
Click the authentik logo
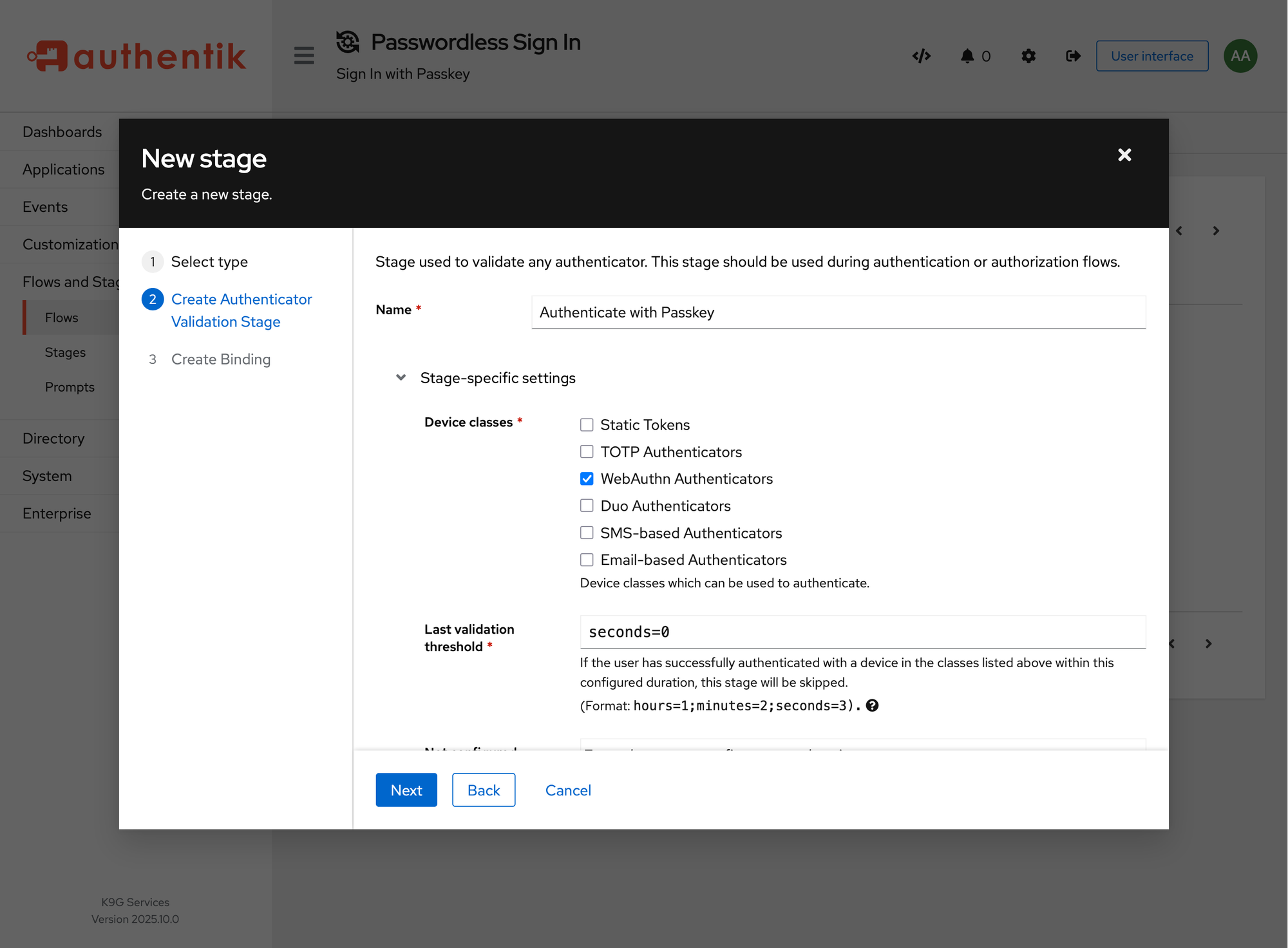tap(137, 56)
